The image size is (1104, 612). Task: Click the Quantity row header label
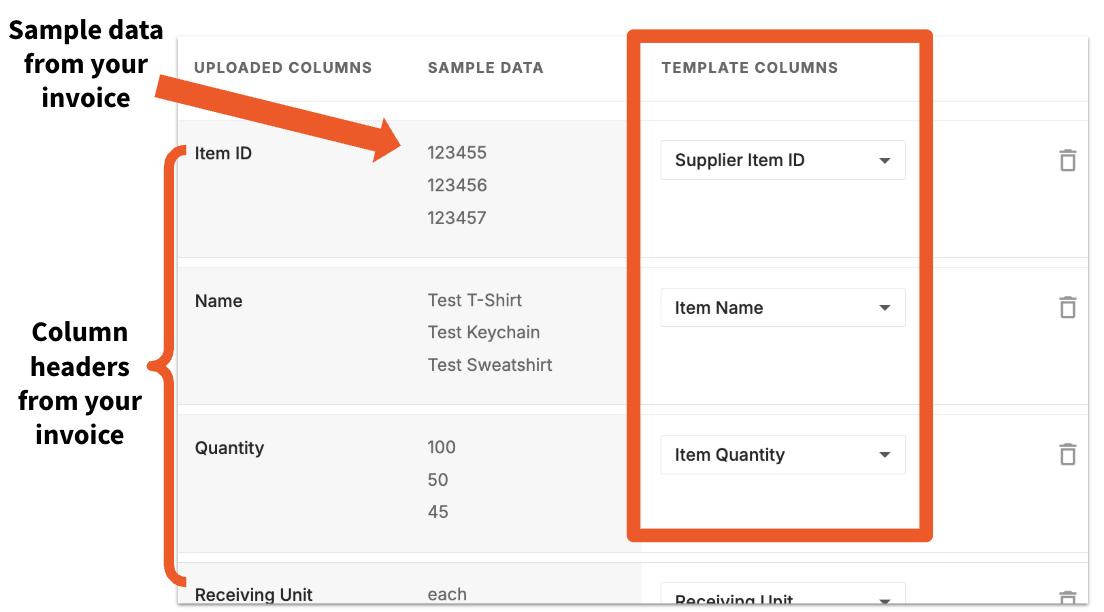[229, 448]
